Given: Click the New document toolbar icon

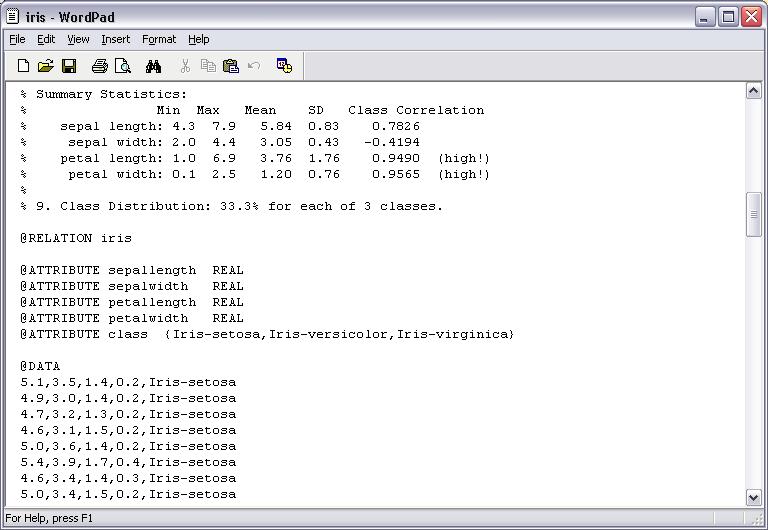Looking at the screenshot, I should (23, 66).
